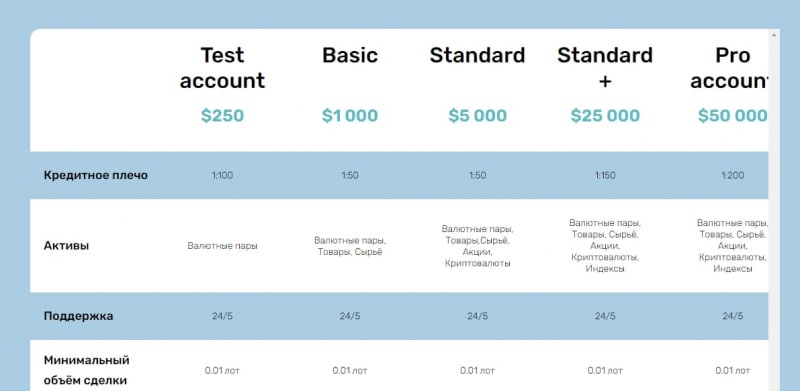Click the vertical scrollbar track

pyautogui.click(x=774, y=214)
